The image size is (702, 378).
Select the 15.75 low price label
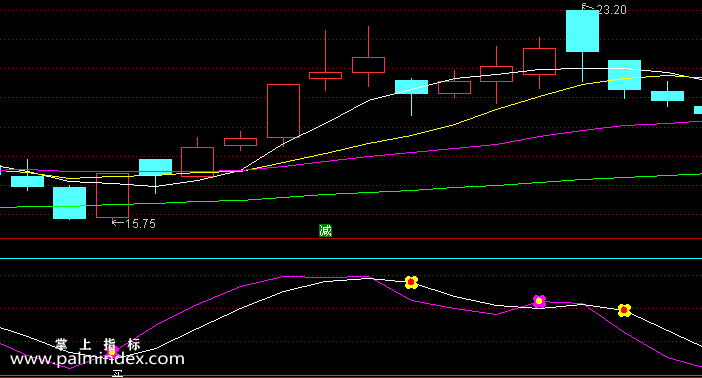(x=133, y=223)
